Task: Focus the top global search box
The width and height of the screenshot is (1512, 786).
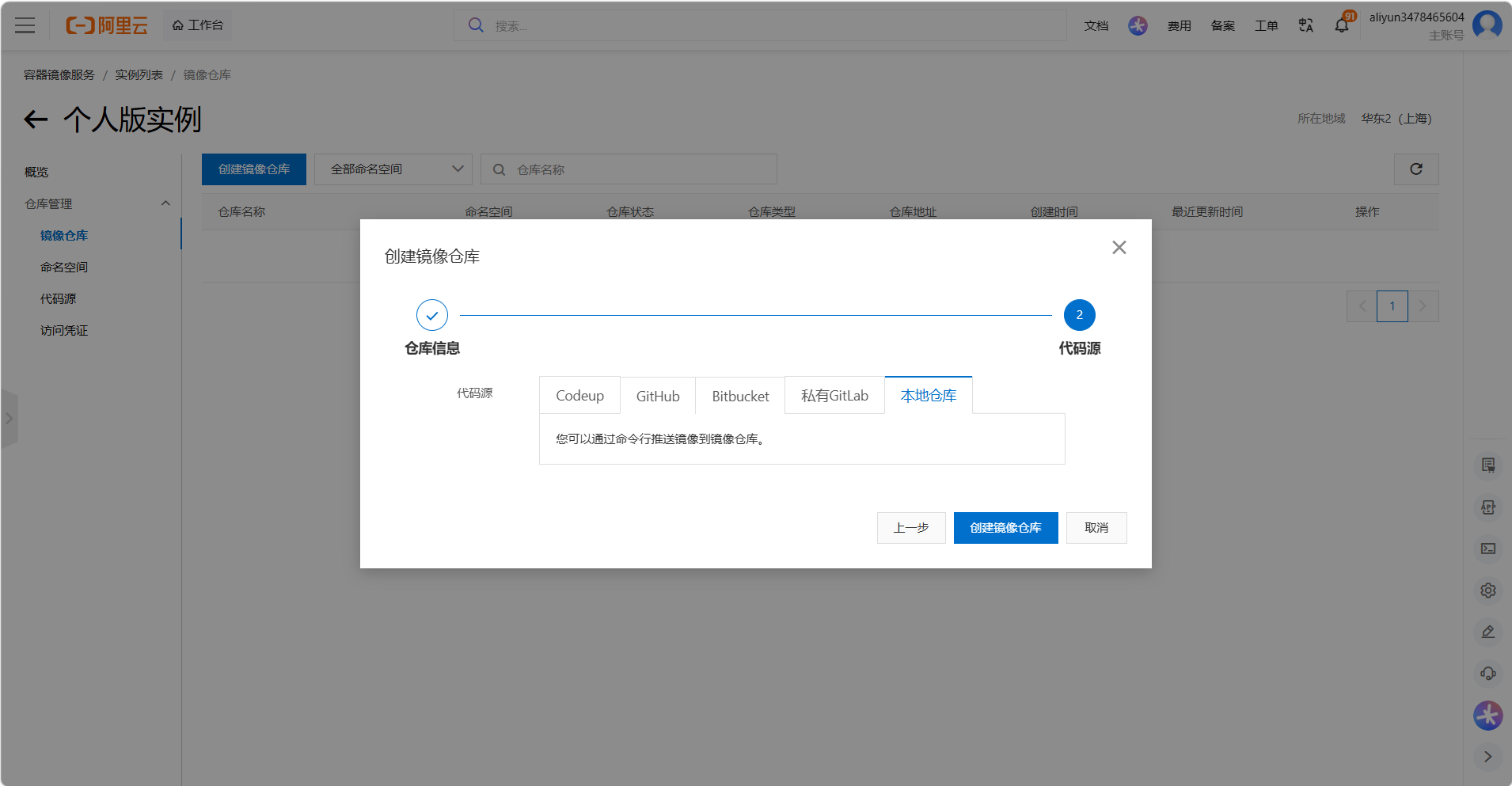Action: pyautogui.click(x=760, y=25)
